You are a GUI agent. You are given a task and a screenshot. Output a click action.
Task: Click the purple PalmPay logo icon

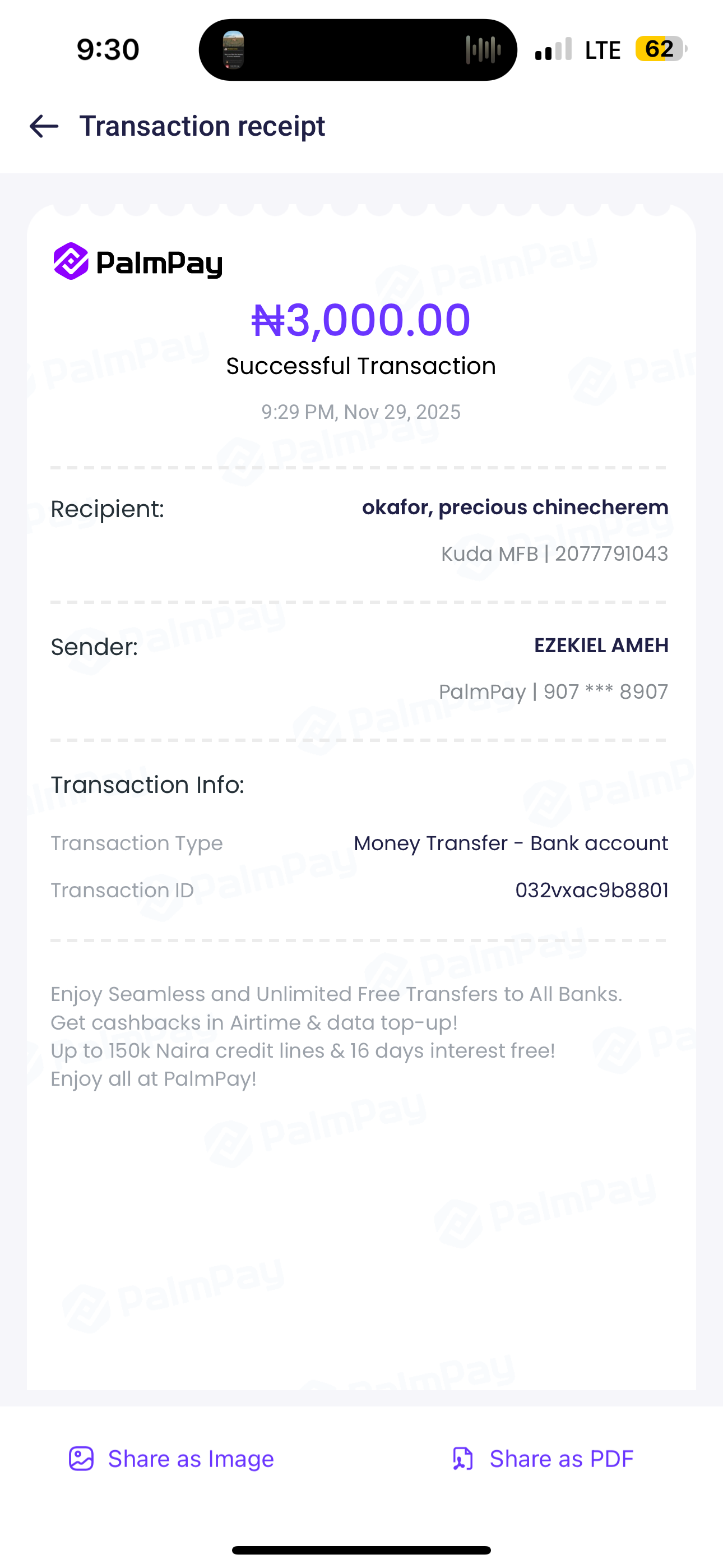coord(71,262)
